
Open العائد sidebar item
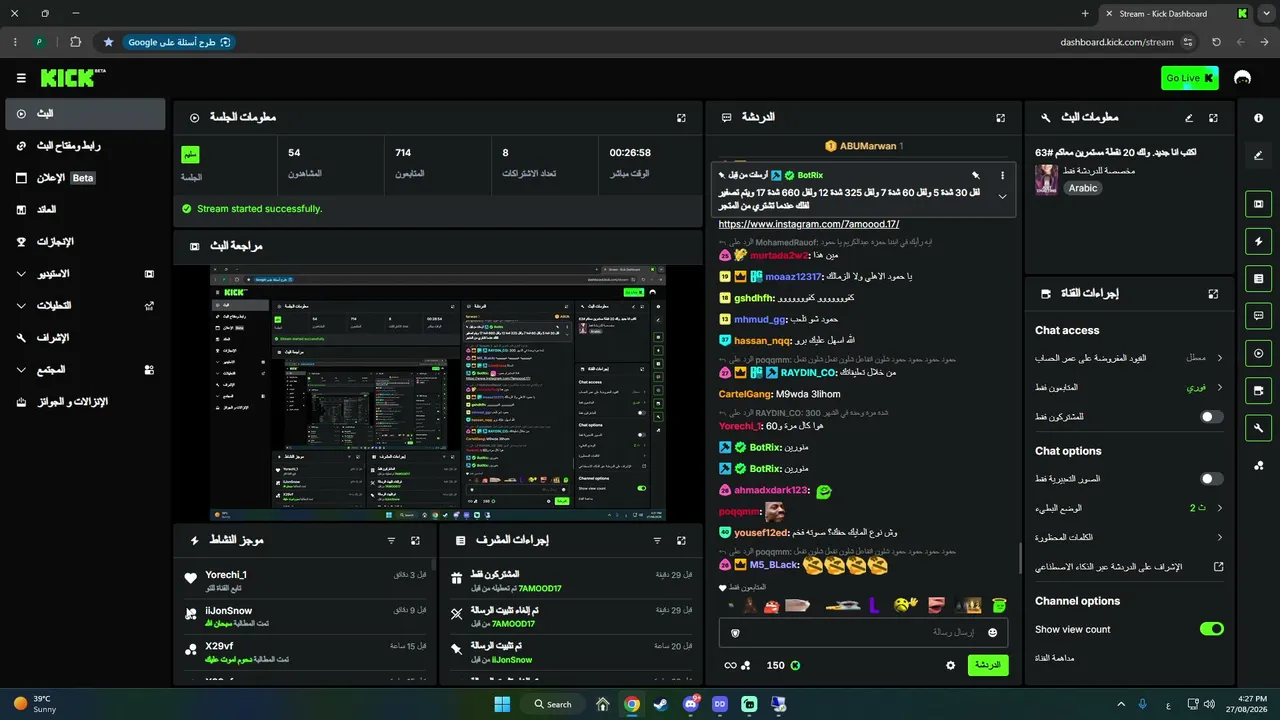pos(85,210)
